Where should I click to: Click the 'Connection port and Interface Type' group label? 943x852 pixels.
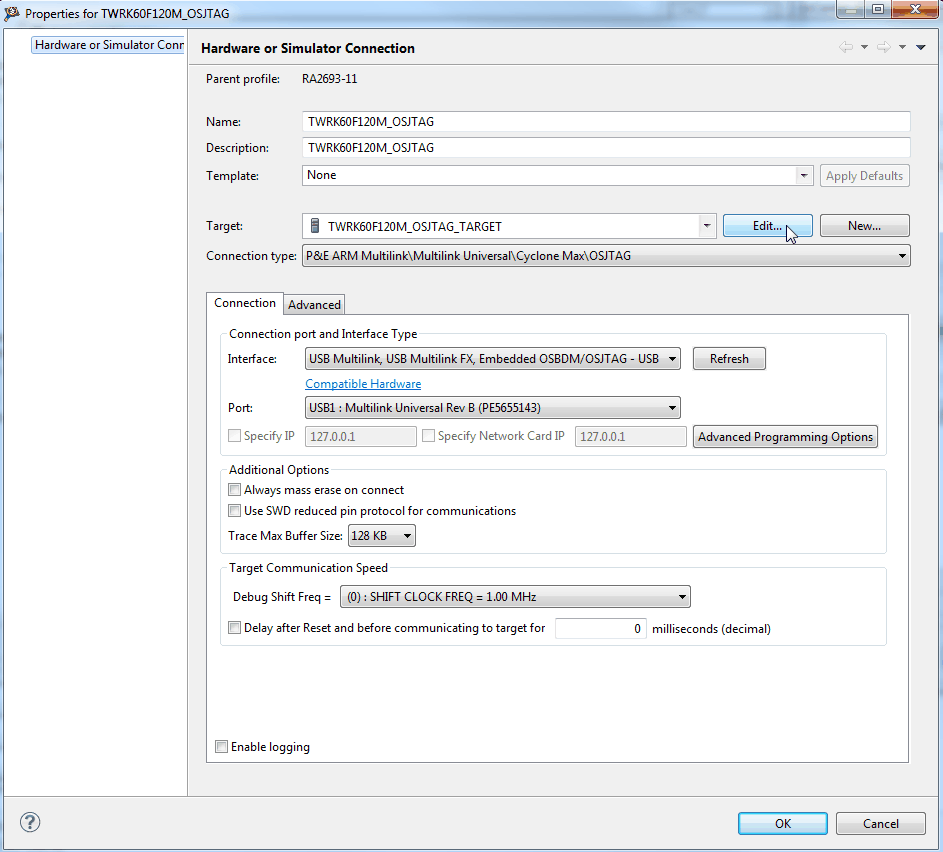tap(323, 334)
